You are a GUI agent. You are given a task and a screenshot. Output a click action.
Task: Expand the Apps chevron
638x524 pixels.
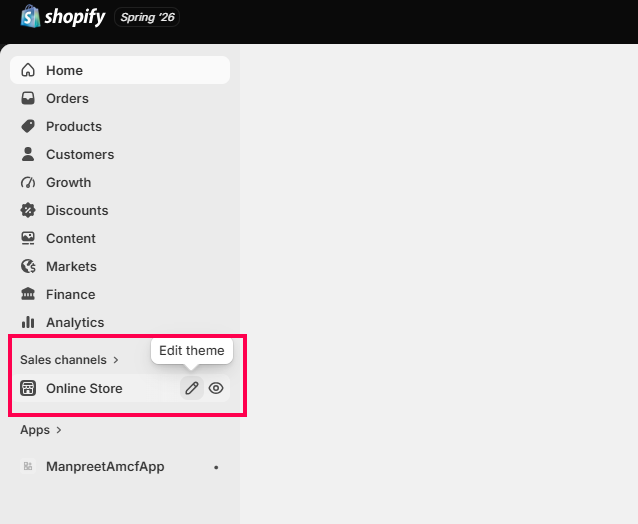59,430
